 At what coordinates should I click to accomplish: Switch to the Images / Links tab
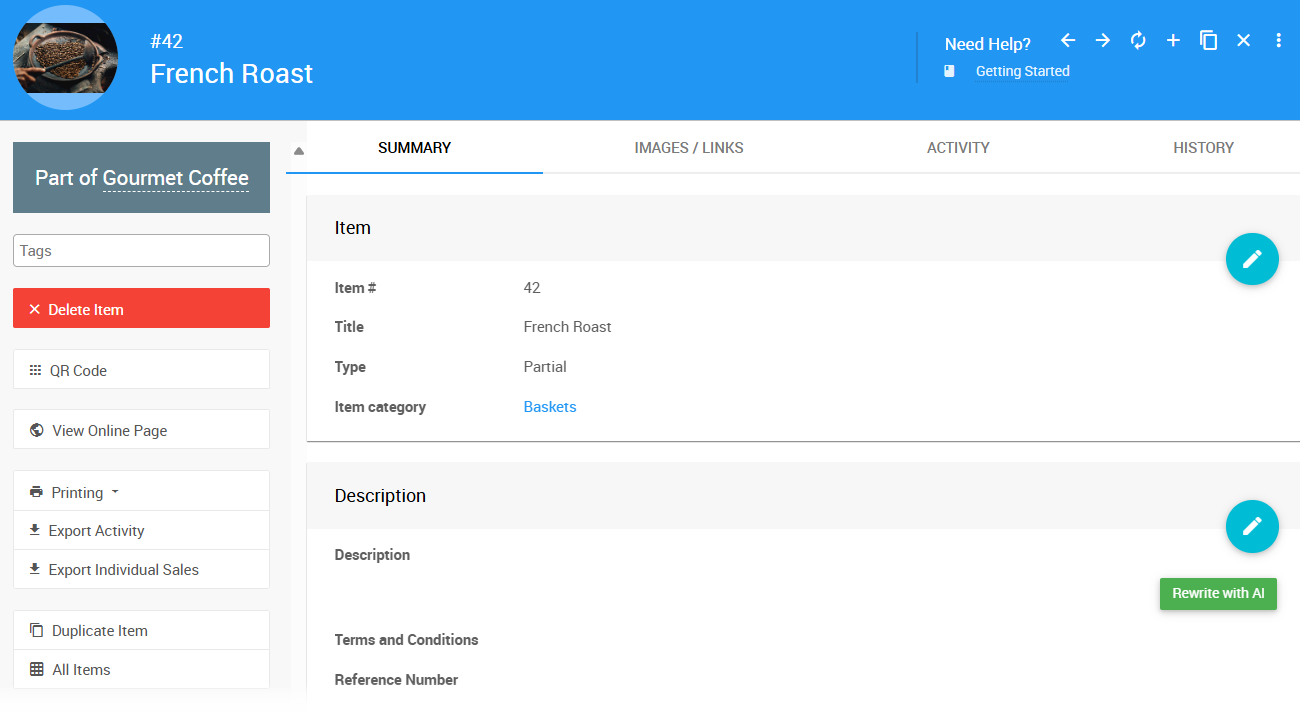(688, 148)
